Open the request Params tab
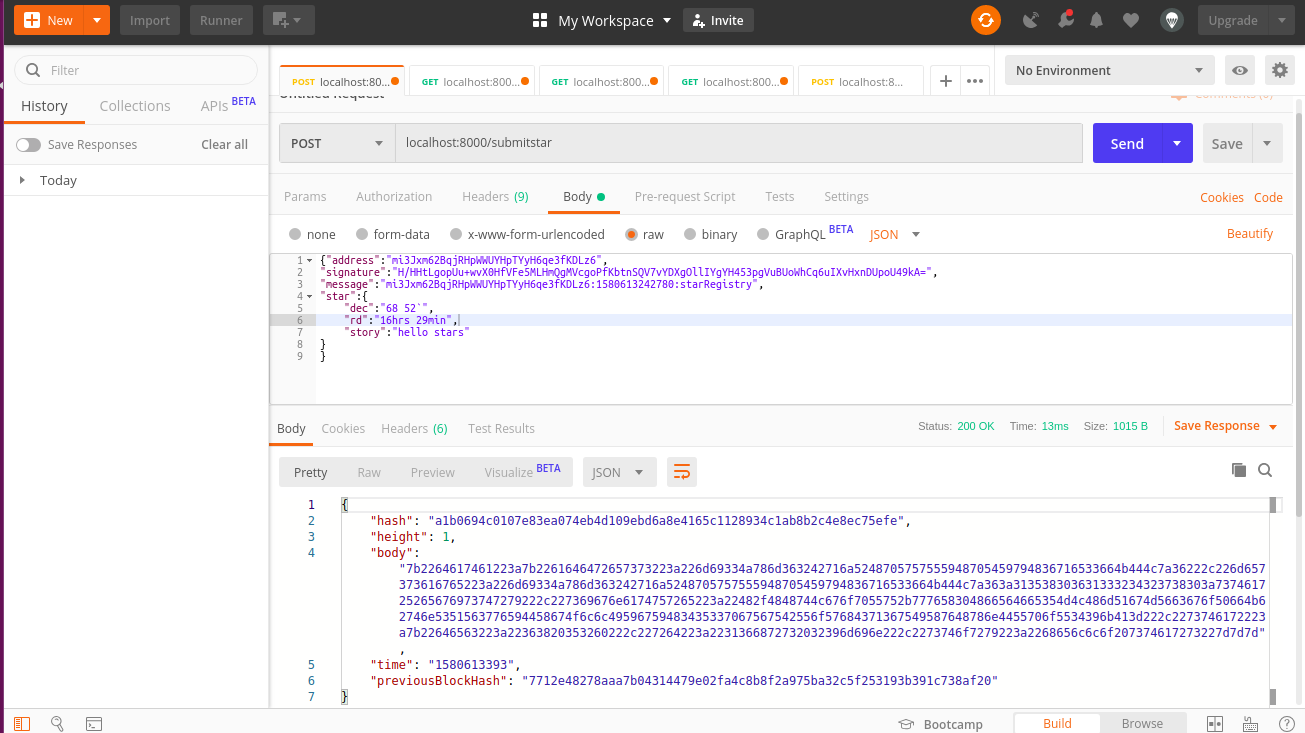The width and height of the screenshot is (1305, 733). [305, 197]
